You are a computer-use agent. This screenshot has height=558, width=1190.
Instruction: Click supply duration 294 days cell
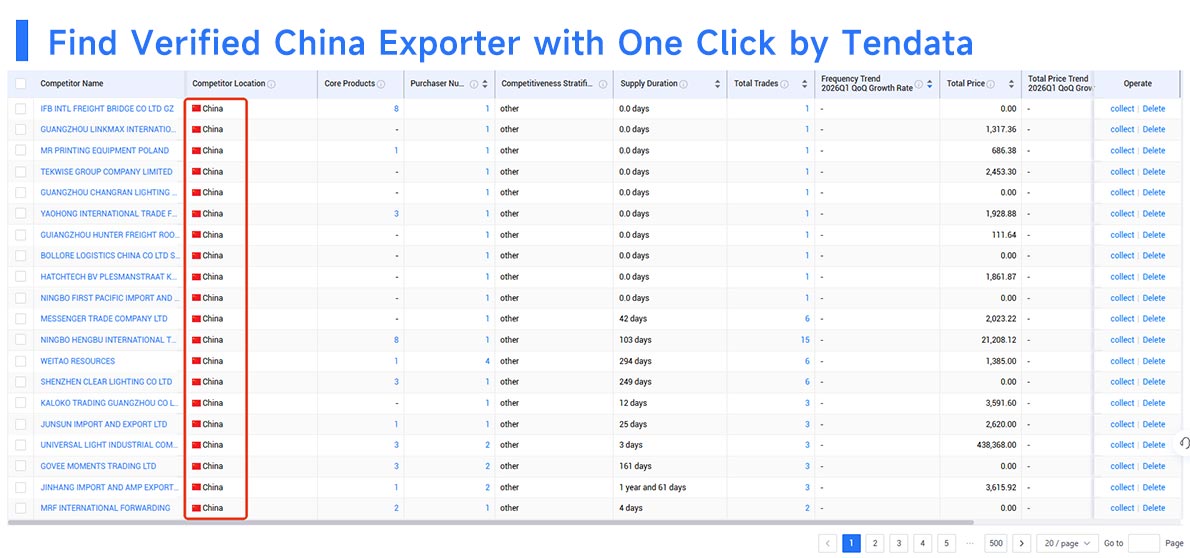coord(635,361)
